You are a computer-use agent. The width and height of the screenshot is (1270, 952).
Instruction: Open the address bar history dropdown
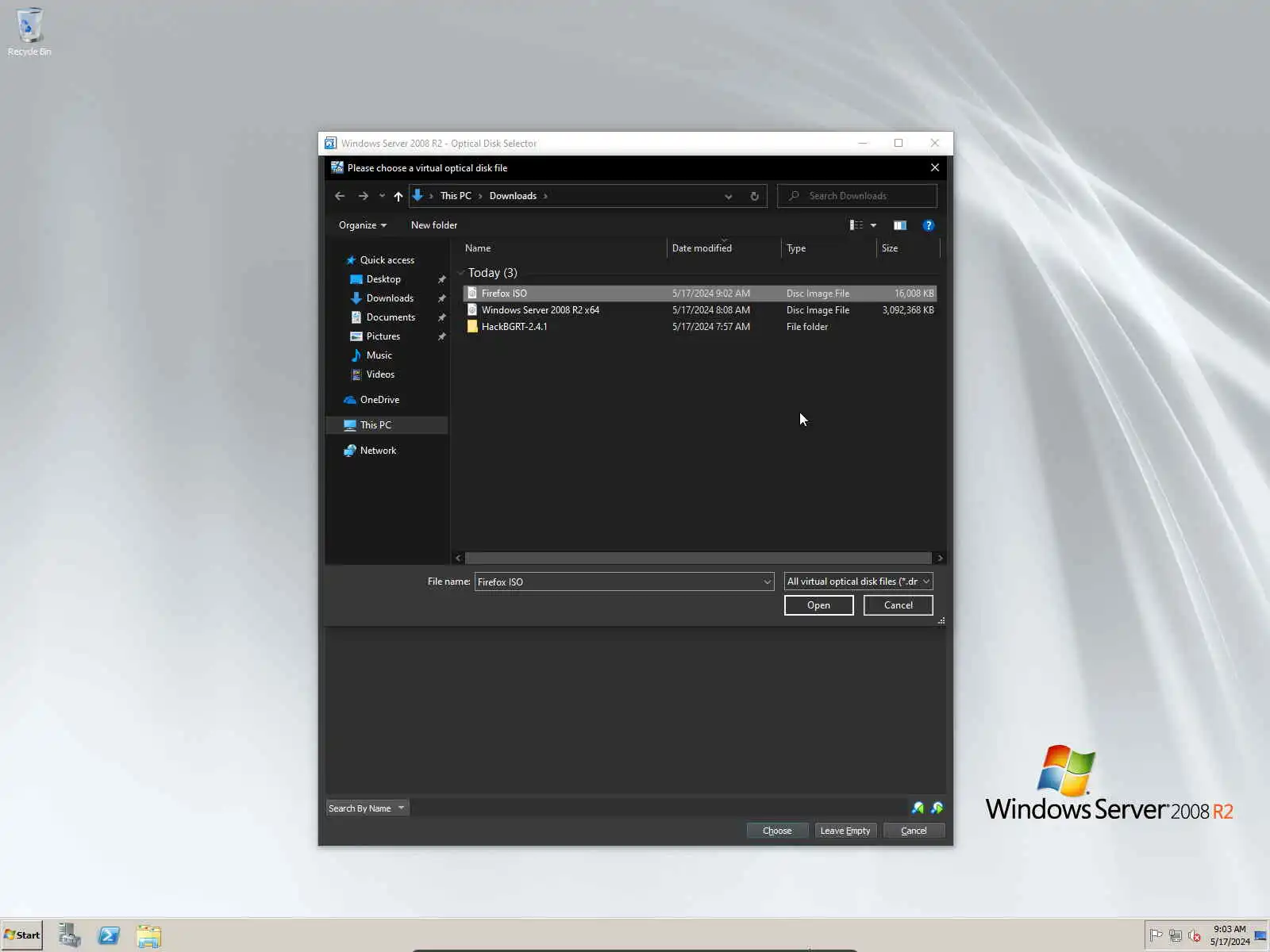click(728, 196)
